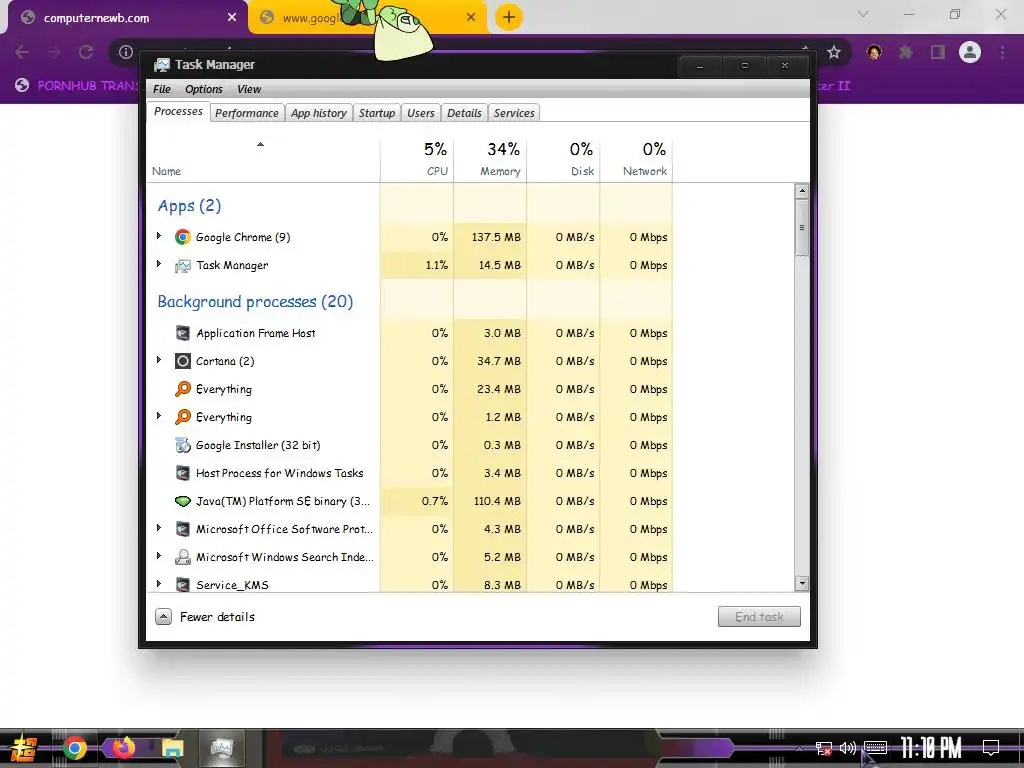The width and height of the screenshot is (1024, 768).
Task: Switch to the App history tab
Action: coord(319,113)
